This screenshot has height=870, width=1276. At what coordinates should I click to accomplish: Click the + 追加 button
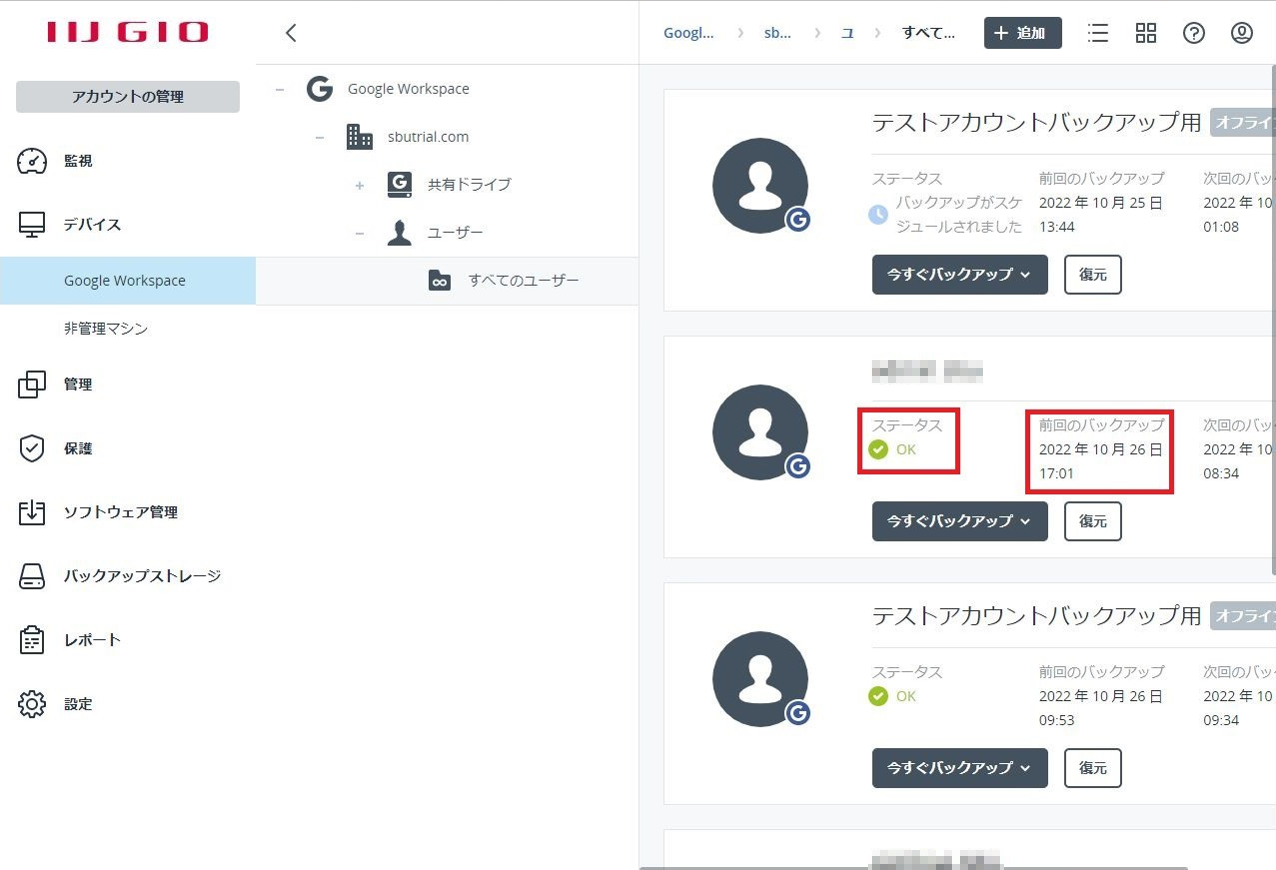[1022, 33]
